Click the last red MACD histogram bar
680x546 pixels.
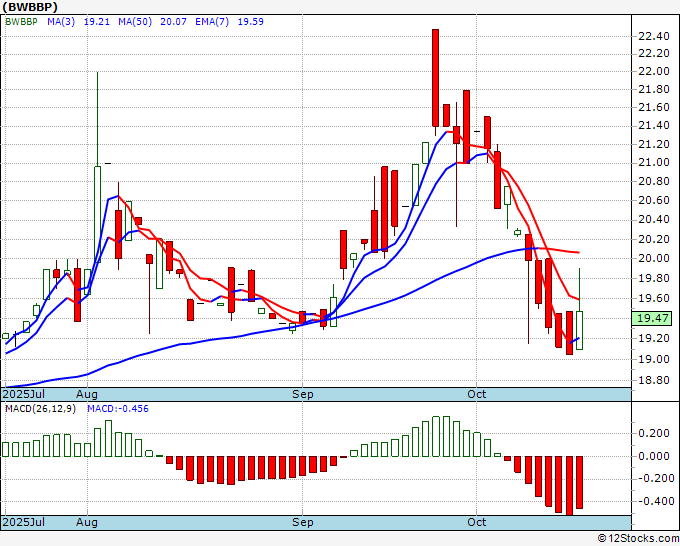point(579,482)
